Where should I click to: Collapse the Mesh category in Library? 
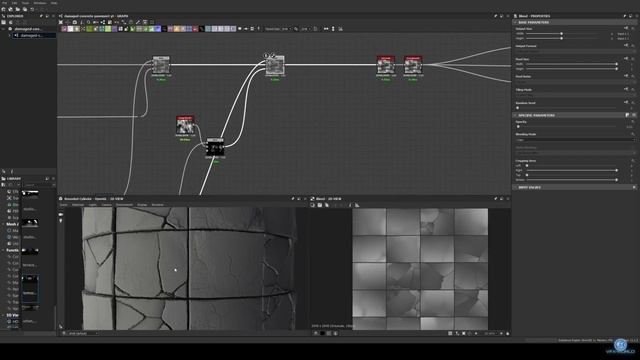coord(3,224)
